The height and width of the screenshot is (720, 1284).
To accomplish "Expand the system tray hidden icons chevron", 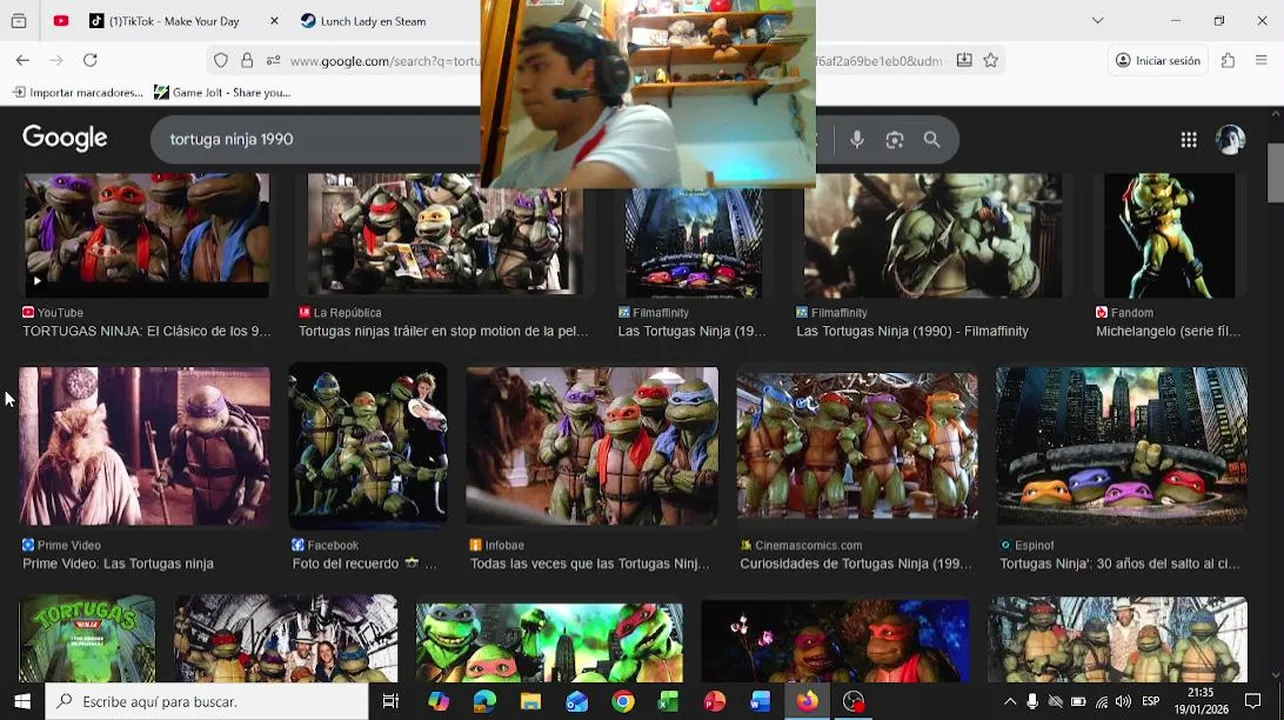I will click(1010, 702).
